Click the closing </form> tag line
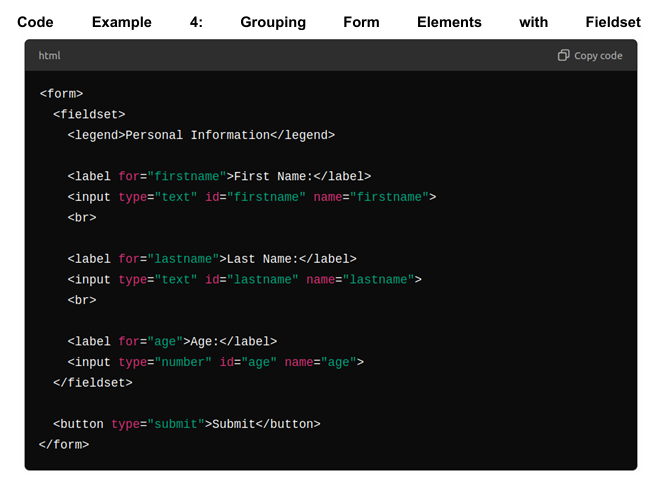This screenshot has height=494, width=663. [64, 445]
